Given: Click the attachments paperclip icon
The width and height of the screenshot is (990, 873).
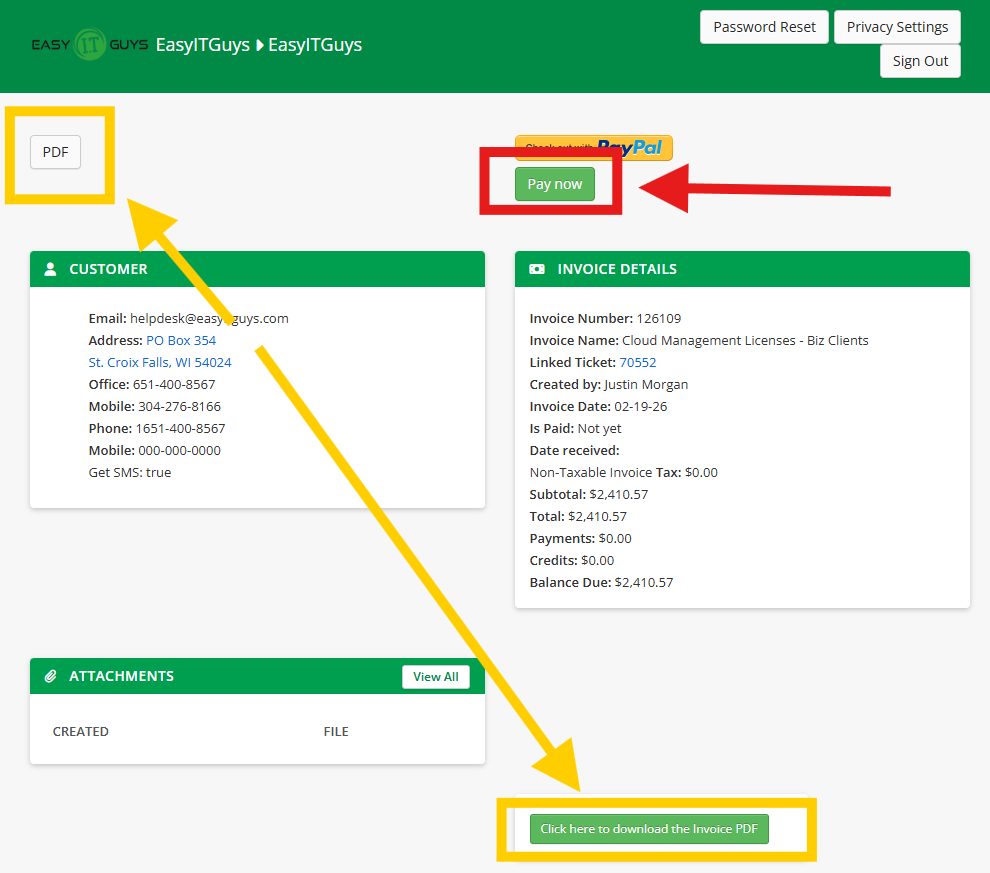Looking at the screenshot, I should pyautogui.click(x=51, y=677).
